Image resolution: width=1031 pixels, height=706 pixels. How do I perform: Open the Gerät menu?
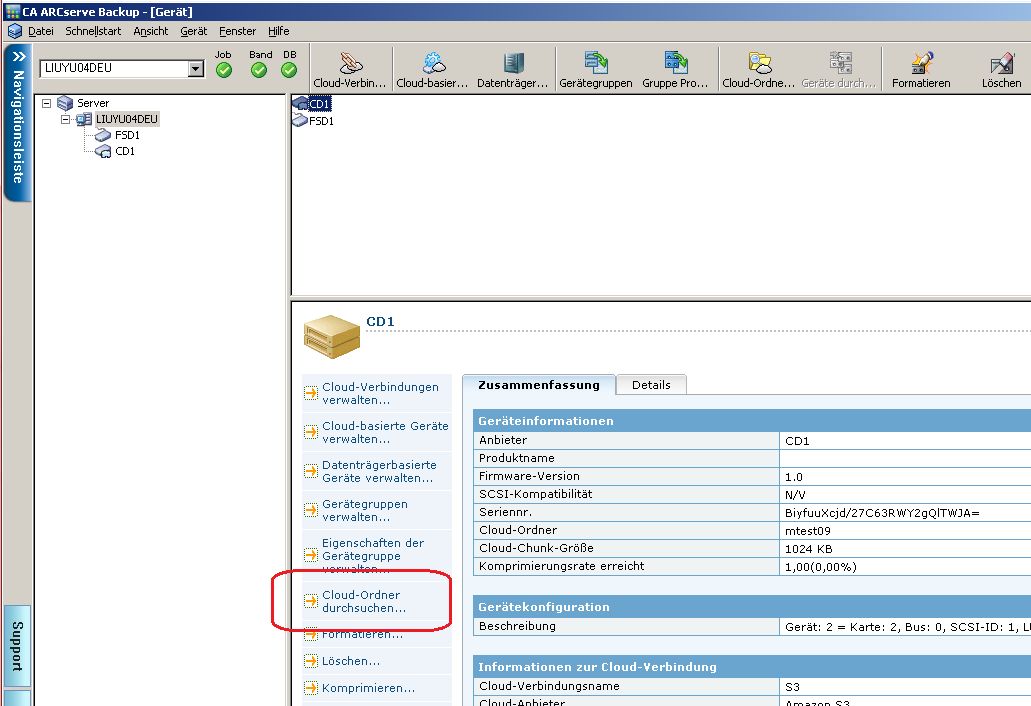(x=193, y=31)
